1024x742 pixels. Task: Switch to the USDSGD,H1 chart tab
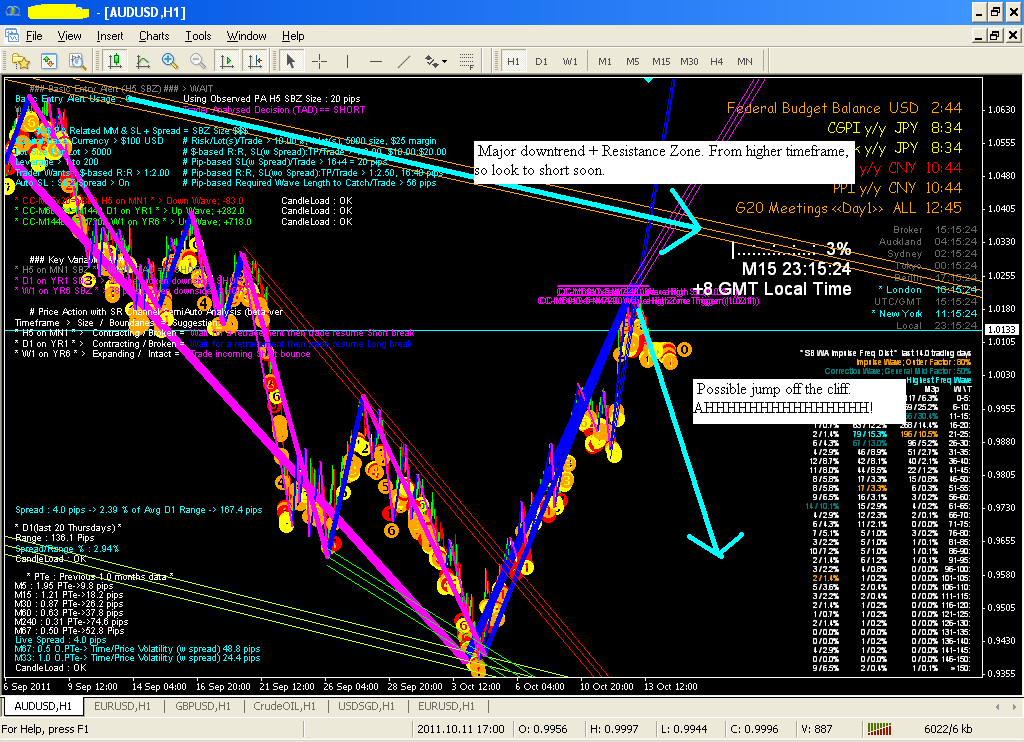(x=366, y=706)
